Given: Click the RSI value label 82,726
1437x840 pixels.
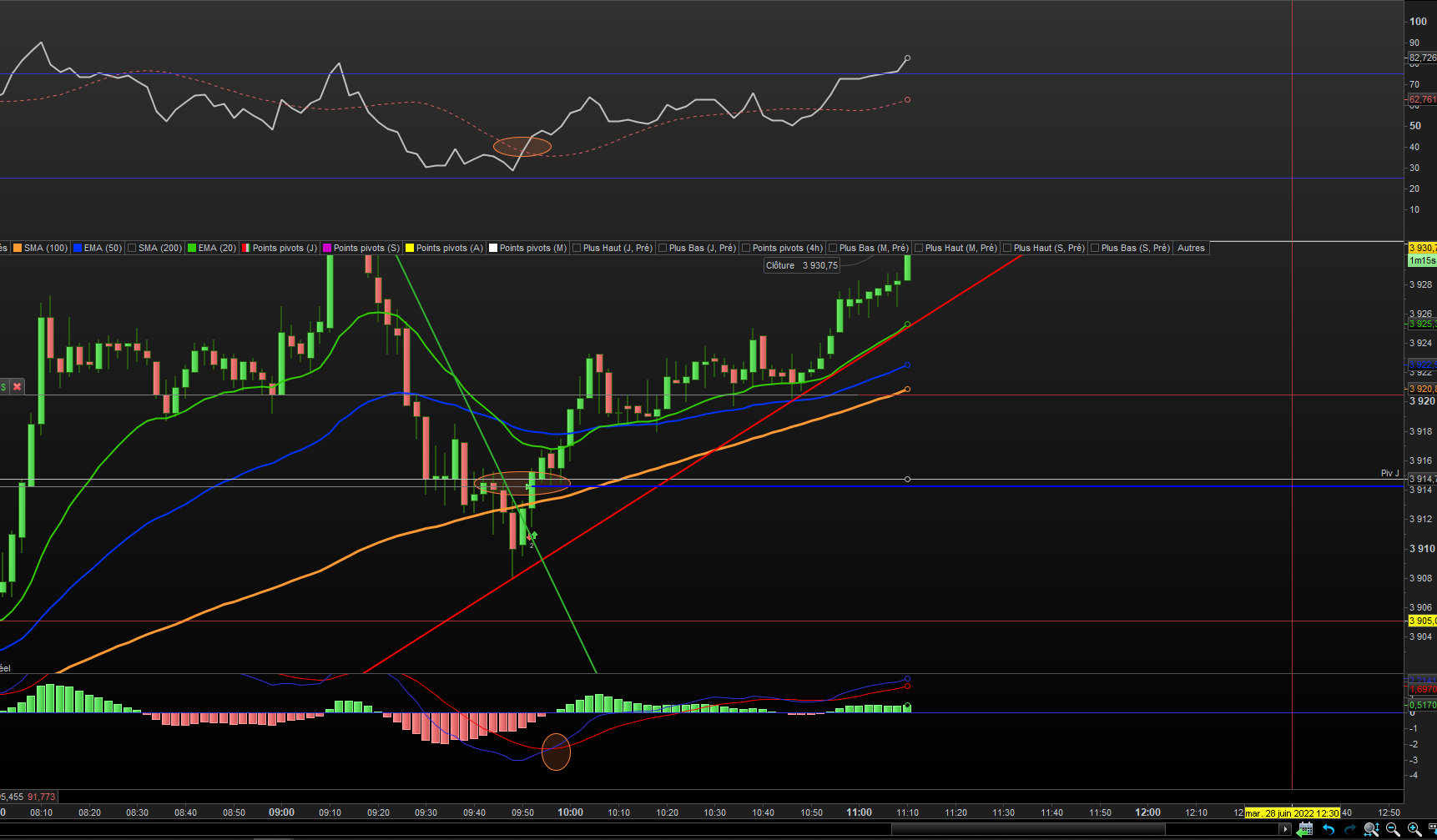Looking at the screenshot, I should click(x=1422, y=58).
